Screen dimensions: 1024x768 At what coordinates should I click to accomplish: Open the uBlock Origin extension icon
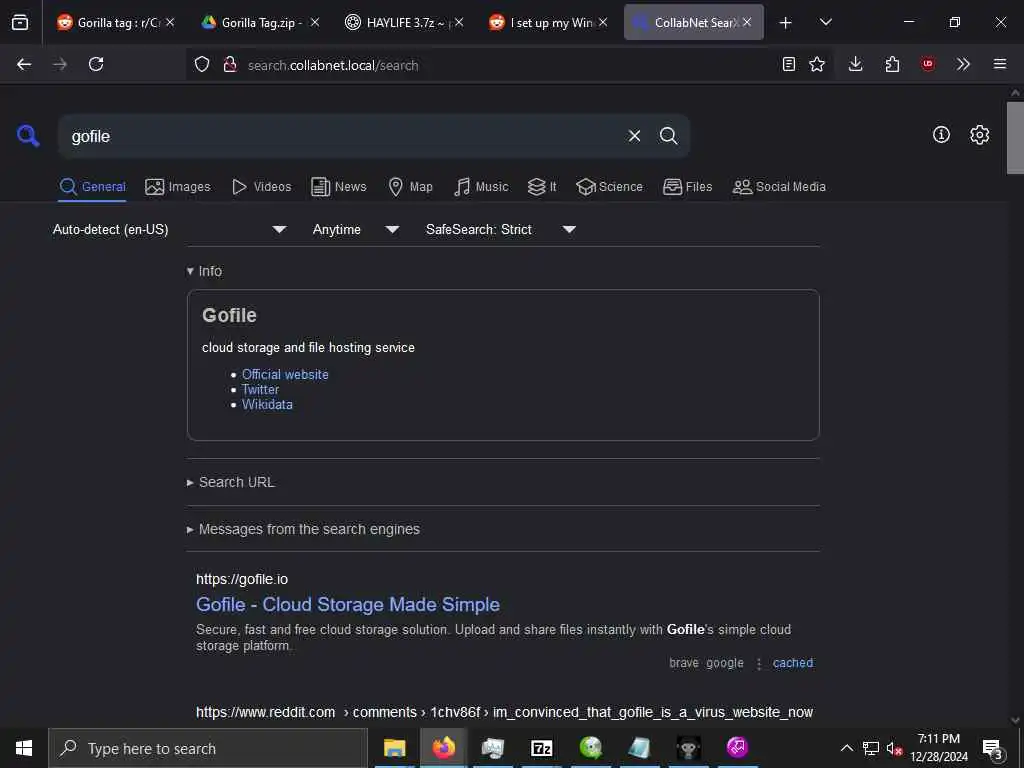click(x=928, y=64)
